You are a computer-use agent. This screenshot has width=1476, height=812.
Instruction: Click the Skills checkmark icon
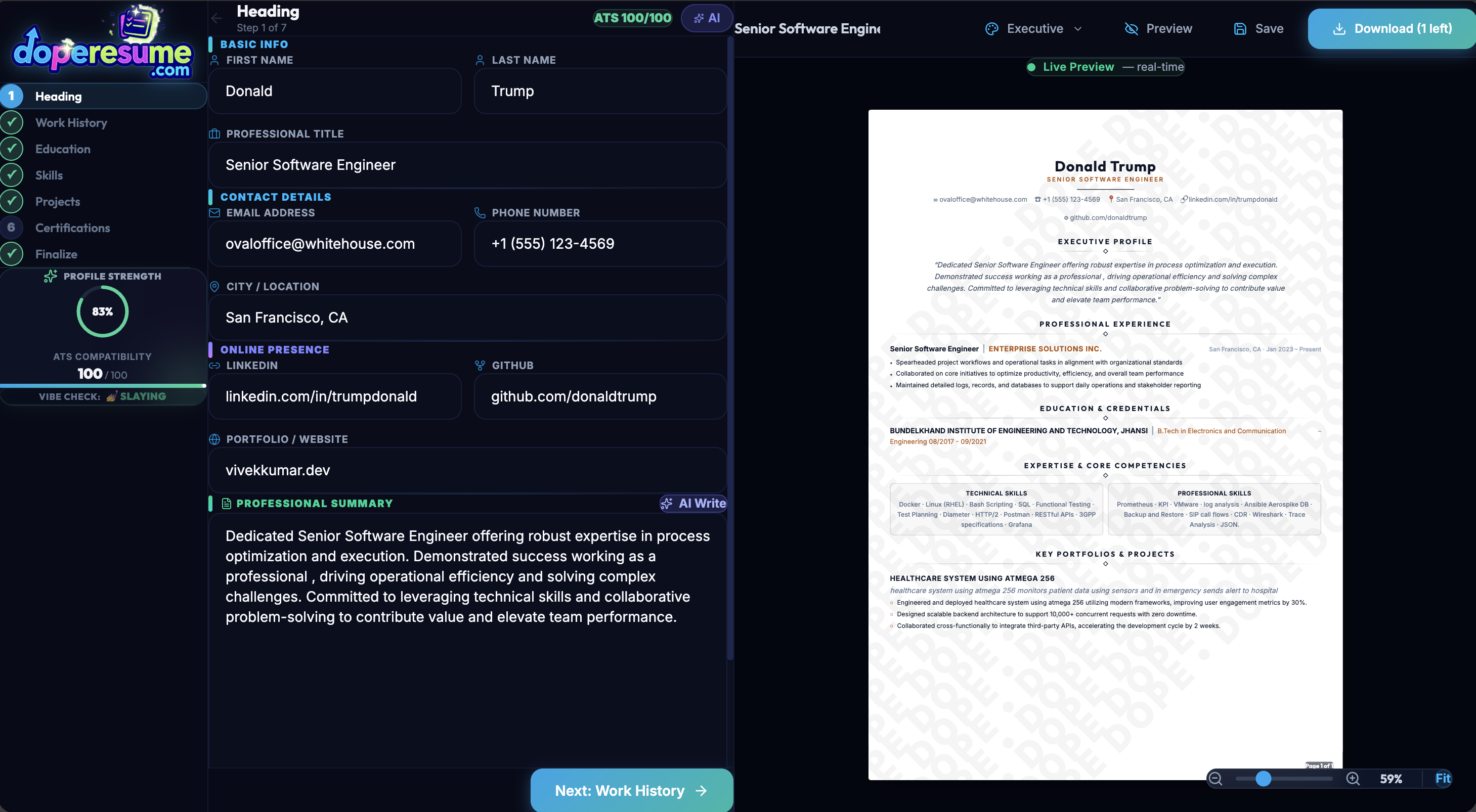[x=12, y=175]
